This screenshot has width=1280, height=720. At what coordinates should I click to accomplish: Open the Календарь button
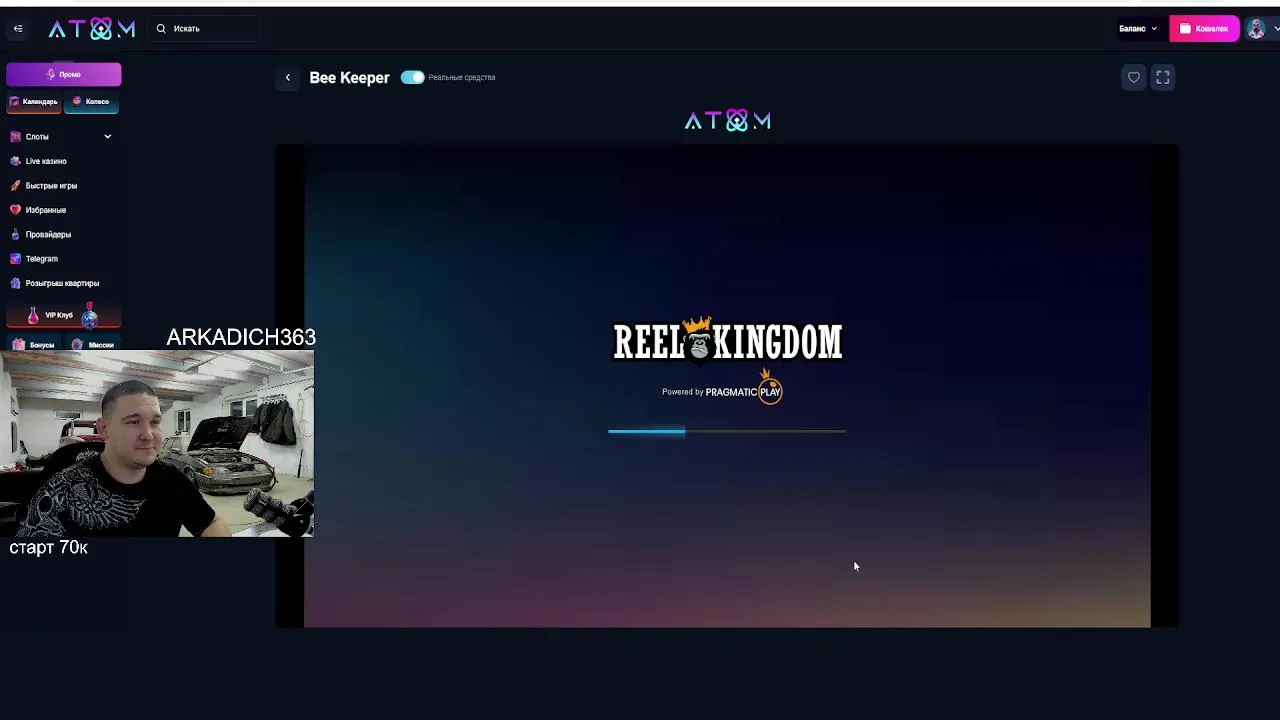pyautogui.click(x=34, y=102)
